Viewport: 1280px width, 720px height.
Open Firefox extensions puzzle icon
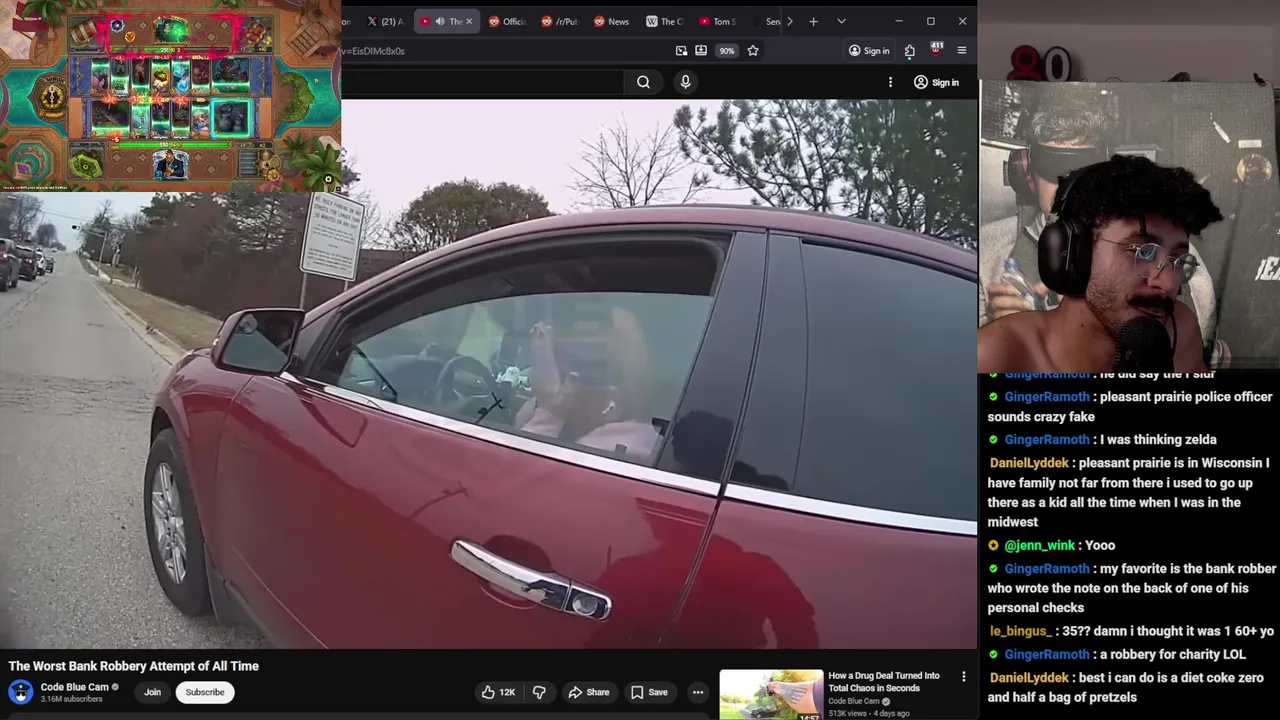[x=909, y=51]
